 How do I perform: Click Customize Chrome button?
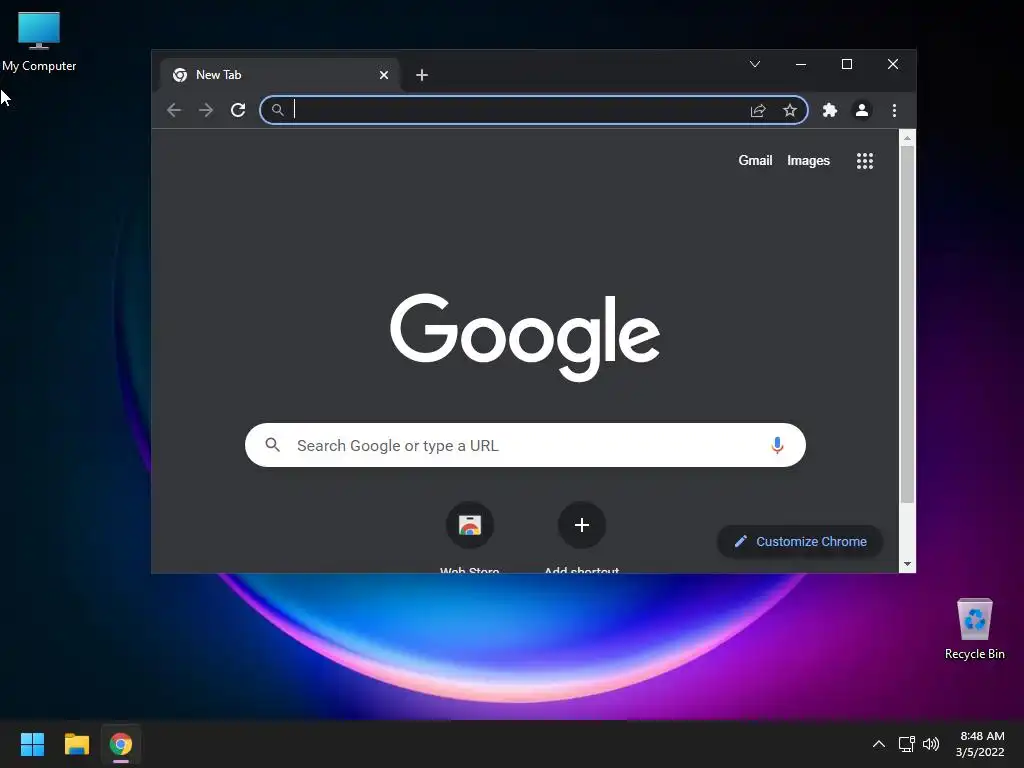[x=800, y=541]
